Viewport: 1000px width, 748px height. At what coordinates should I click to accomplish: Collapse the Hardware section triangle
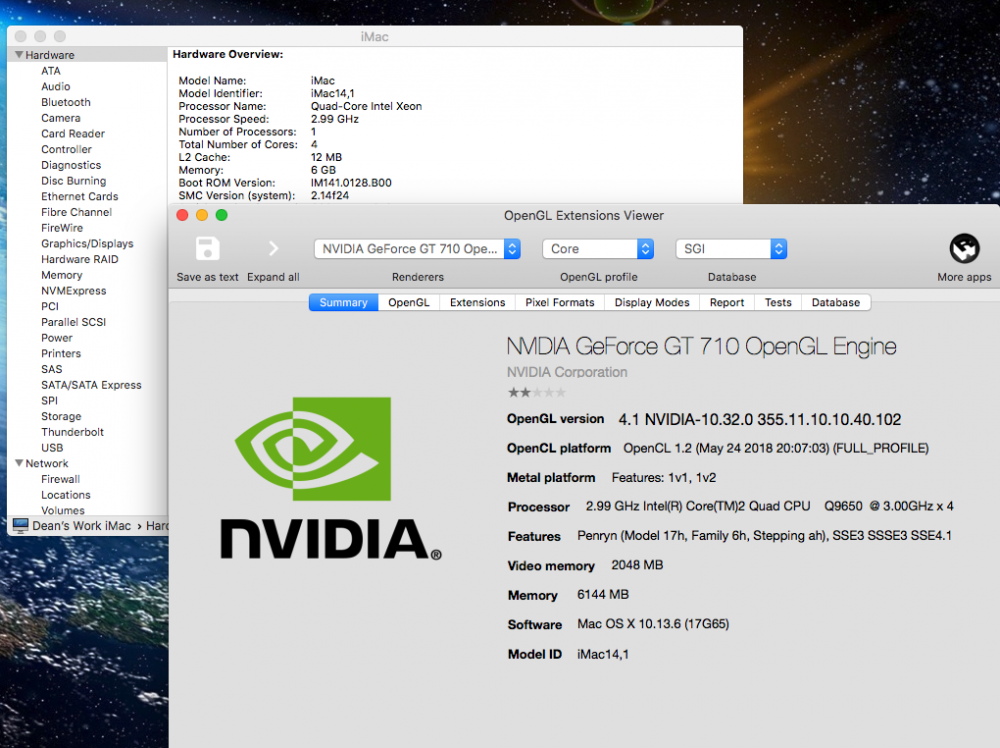click(x=19, y=55)
